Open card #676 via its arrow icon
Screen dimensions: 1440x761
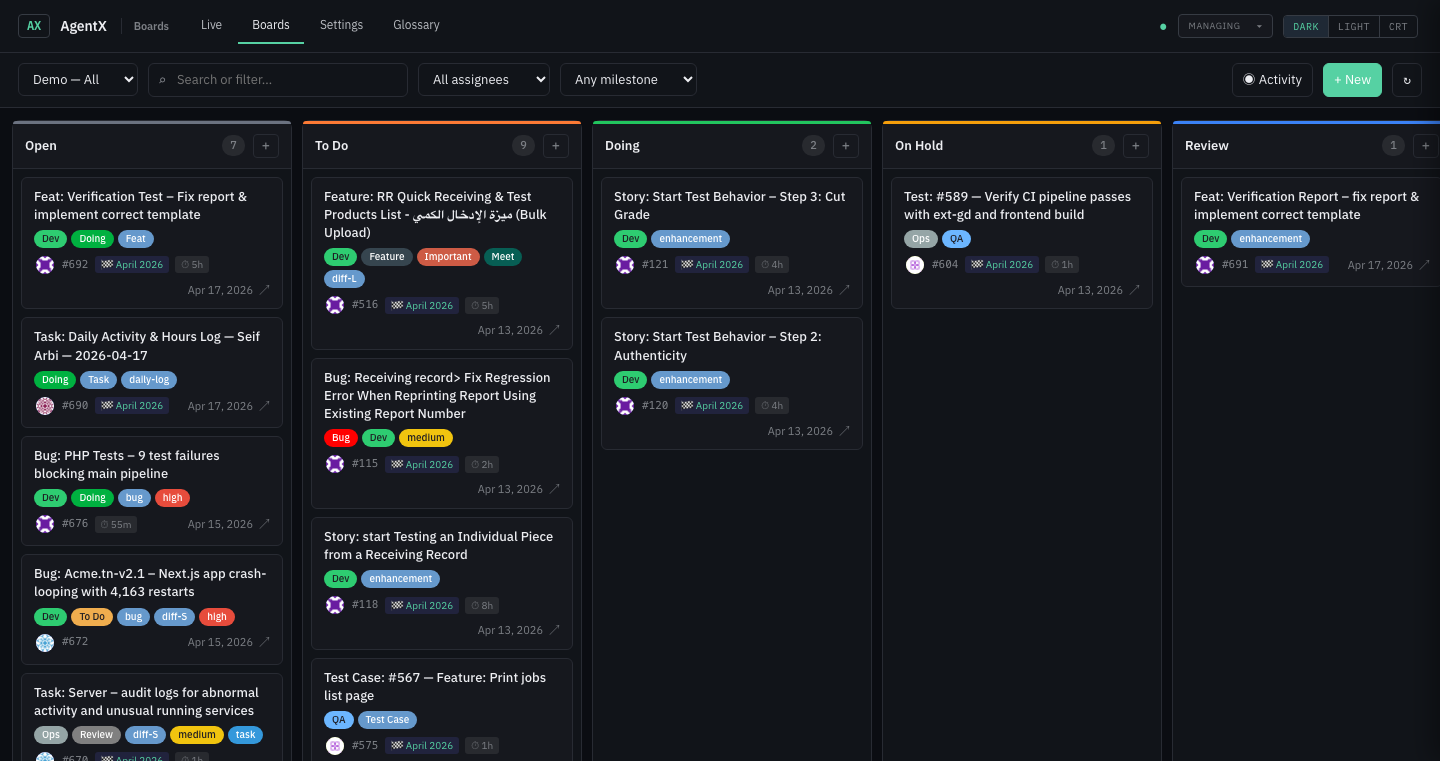[x=265, y=524]
